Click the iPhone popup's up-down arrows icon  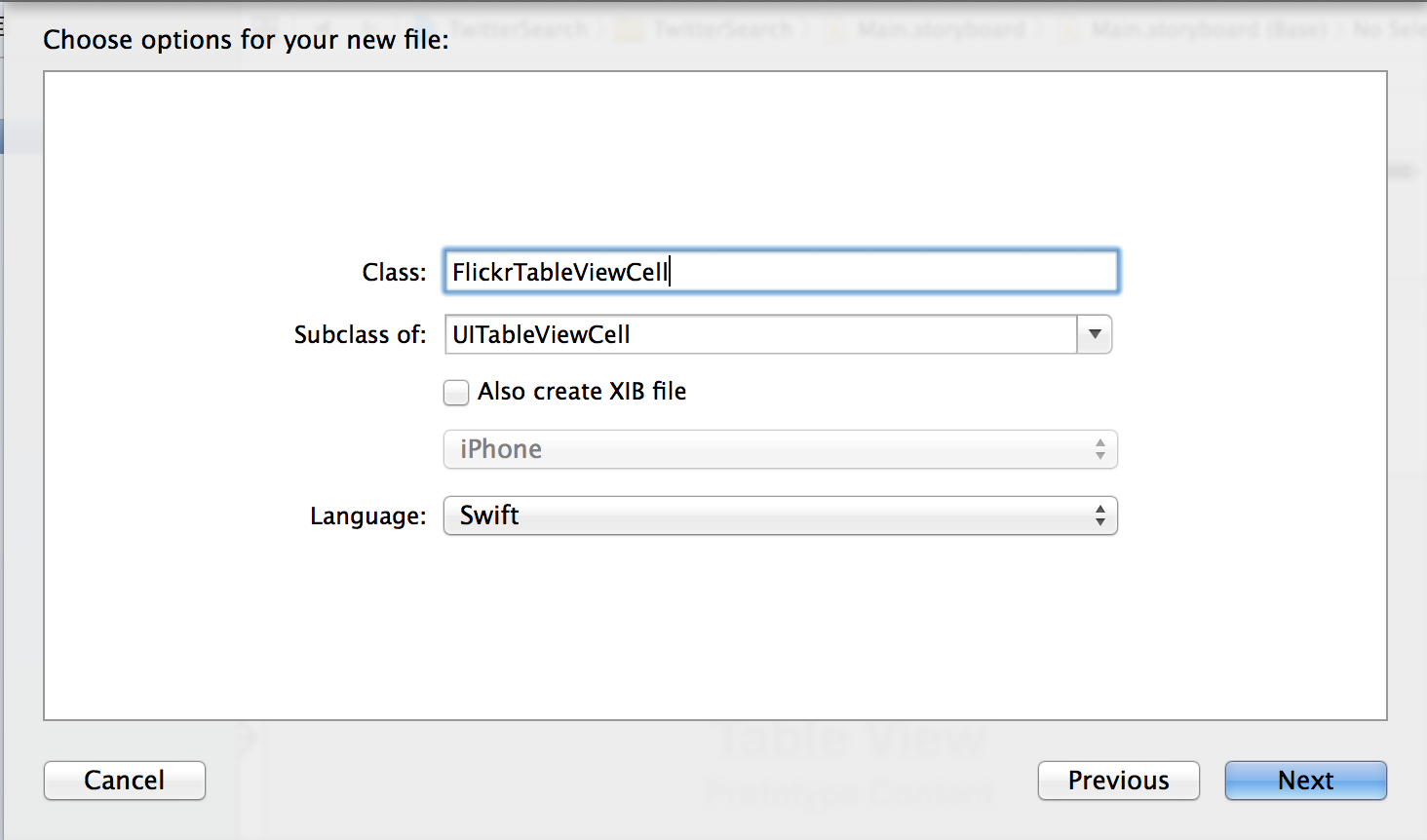tap(1100, 449)
